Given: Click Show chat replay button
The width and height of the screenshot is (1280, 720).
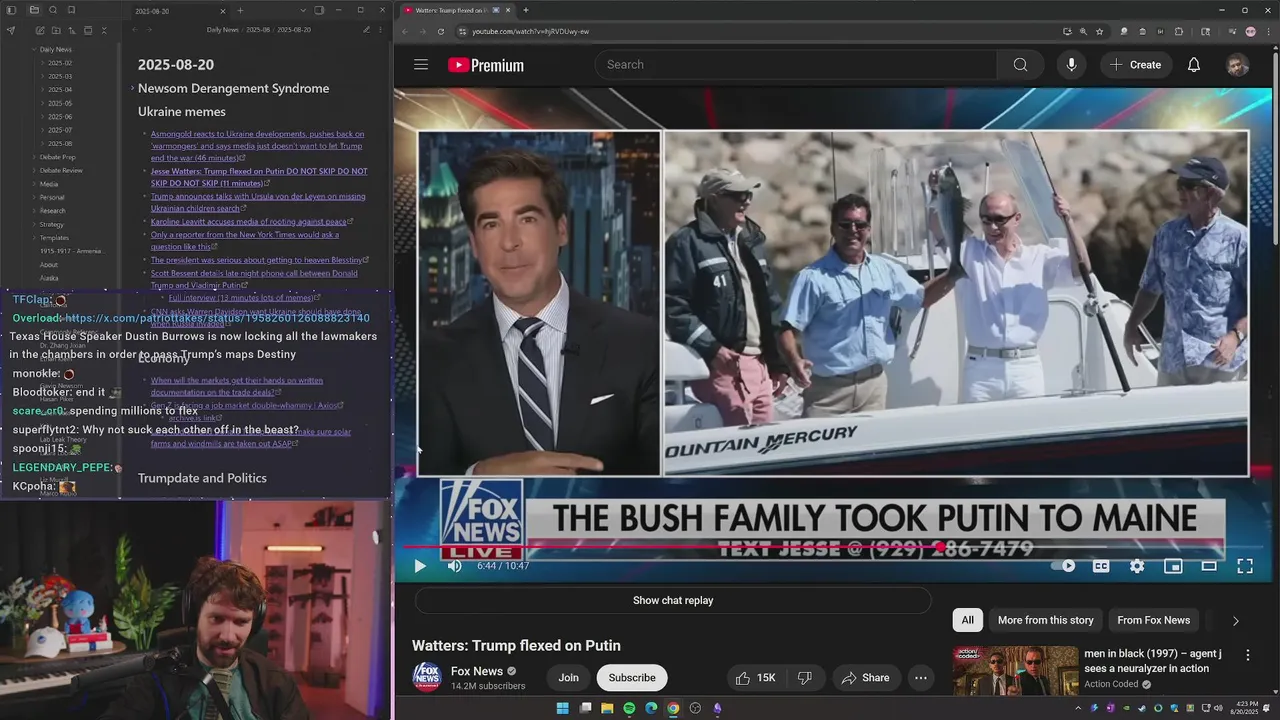Looking at the screenshot, I should [673, 601].
